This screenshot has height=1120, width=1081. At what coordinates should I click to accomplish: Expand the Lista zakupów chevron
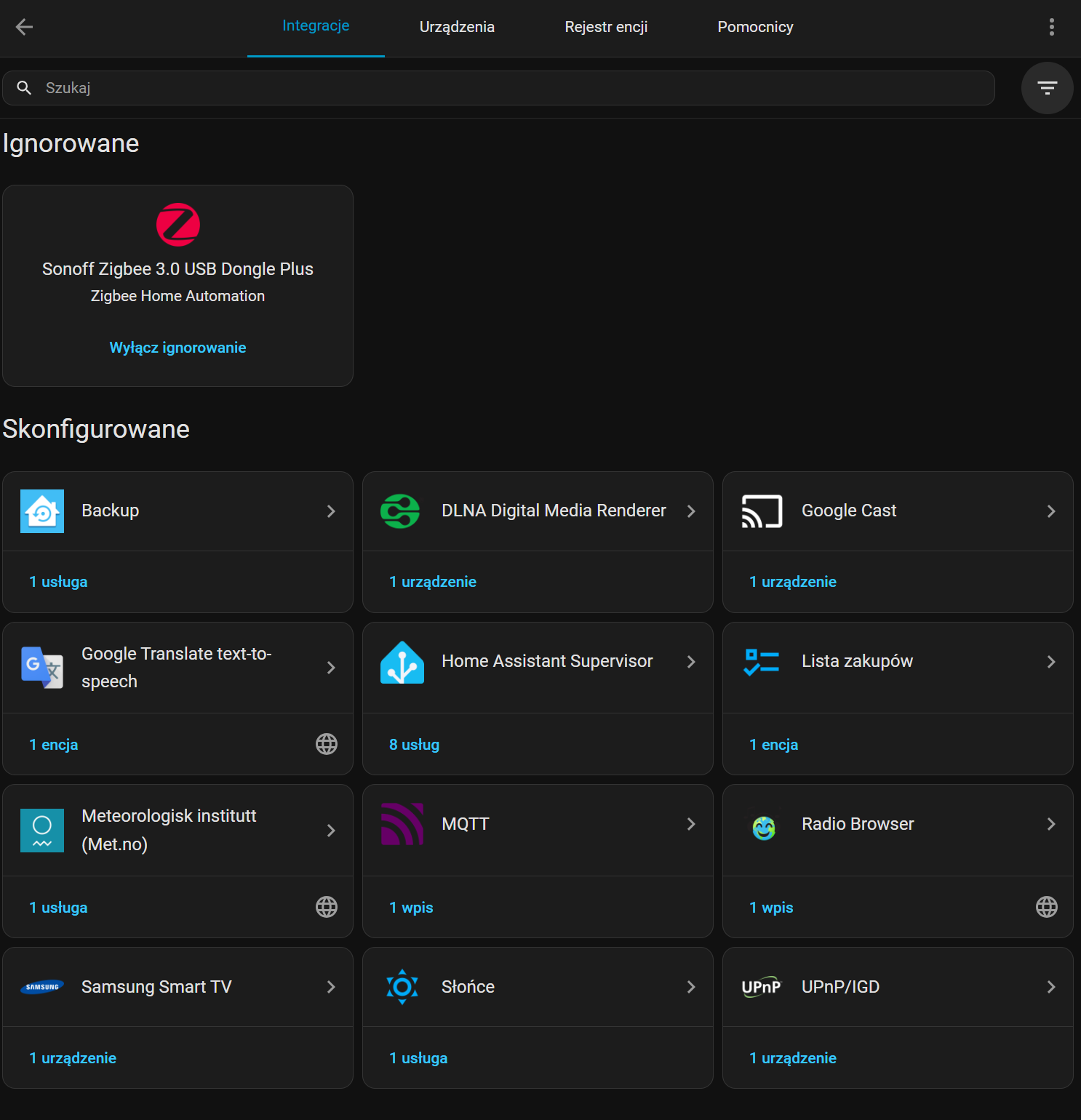[1050, 662]
